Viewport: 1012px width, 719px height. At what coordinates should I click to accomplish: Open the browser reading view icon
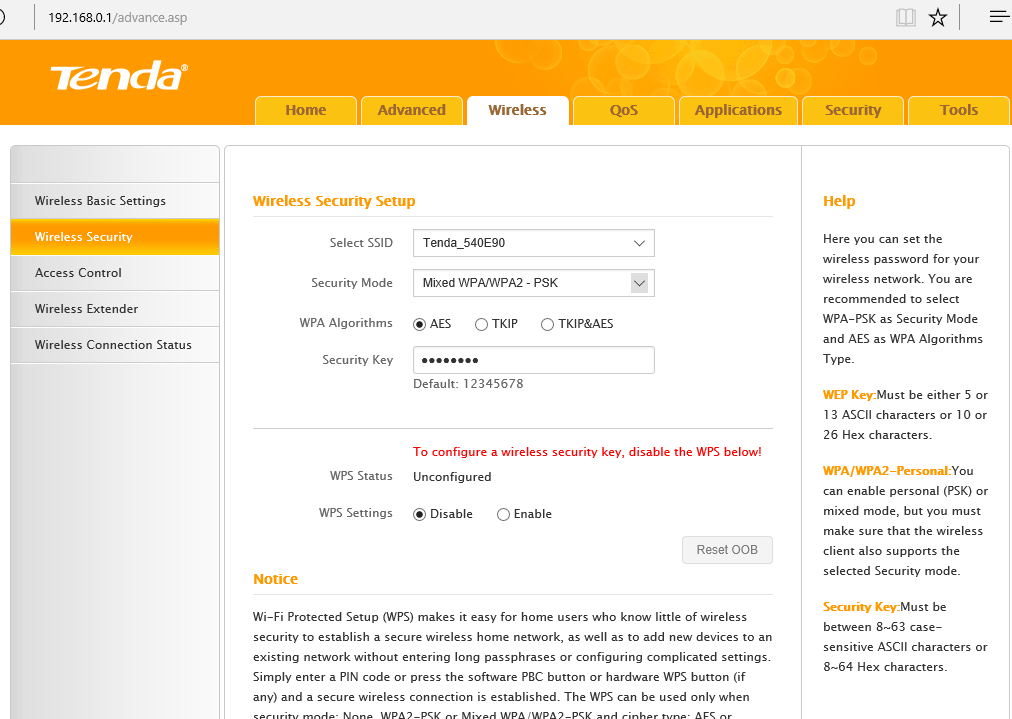pos(906,17)
